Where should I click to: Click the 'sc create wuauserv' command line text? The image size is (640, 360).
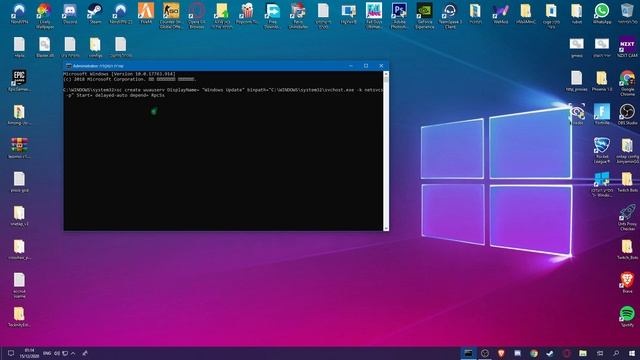coord(224,92)
